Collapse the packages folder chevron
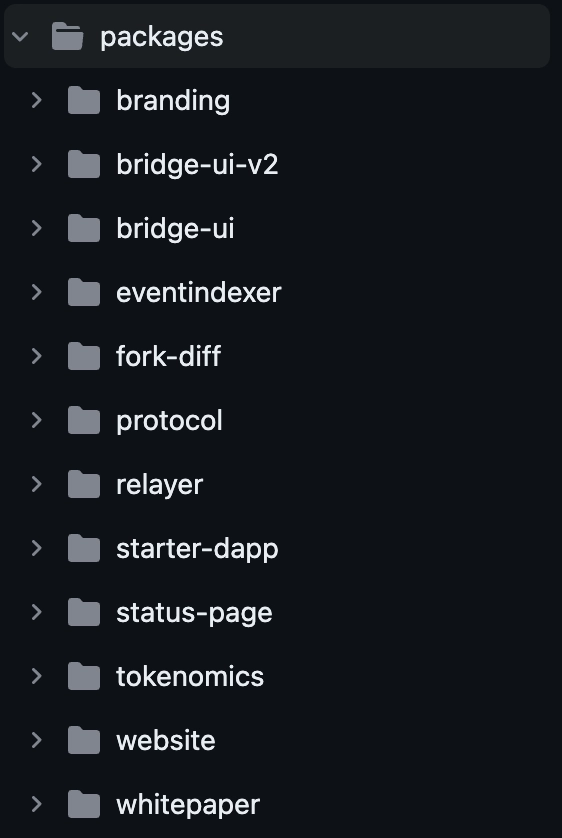 tap(20, 36)
